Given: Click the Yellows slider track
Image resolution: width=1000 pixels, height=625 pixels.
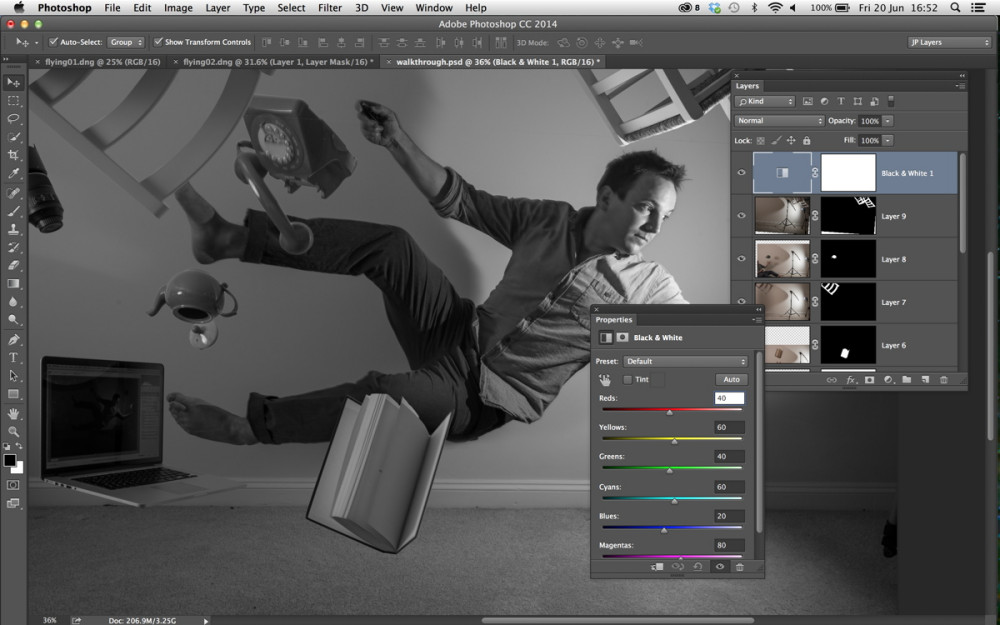Looking at the screenshot, I should (x=672, y=439).
